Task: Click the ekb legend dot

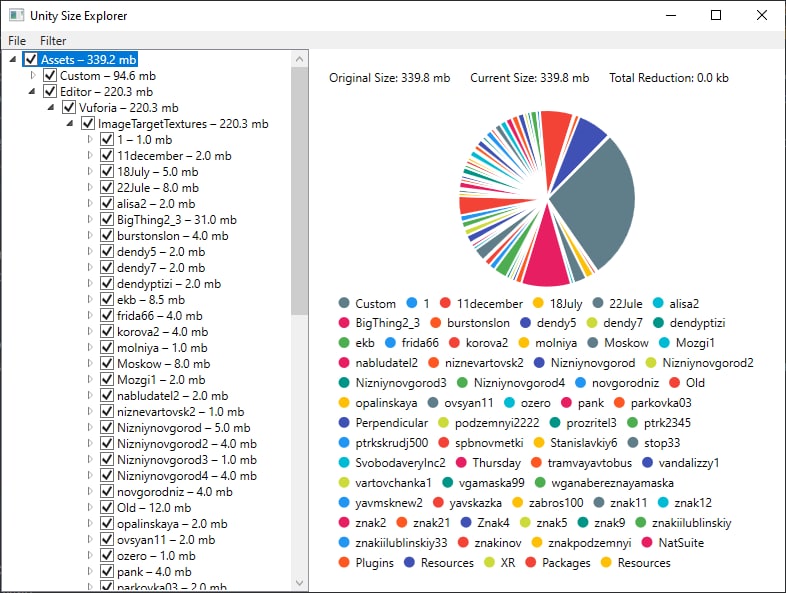Action: pyautogui.click(x=344, y=342)
